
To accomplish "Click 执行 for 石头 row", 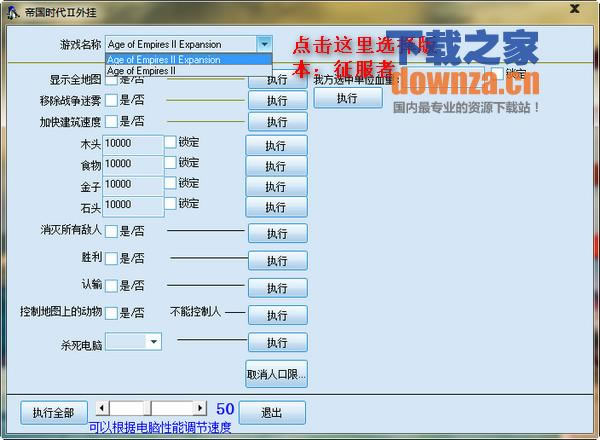I will (x=276, y=207).
